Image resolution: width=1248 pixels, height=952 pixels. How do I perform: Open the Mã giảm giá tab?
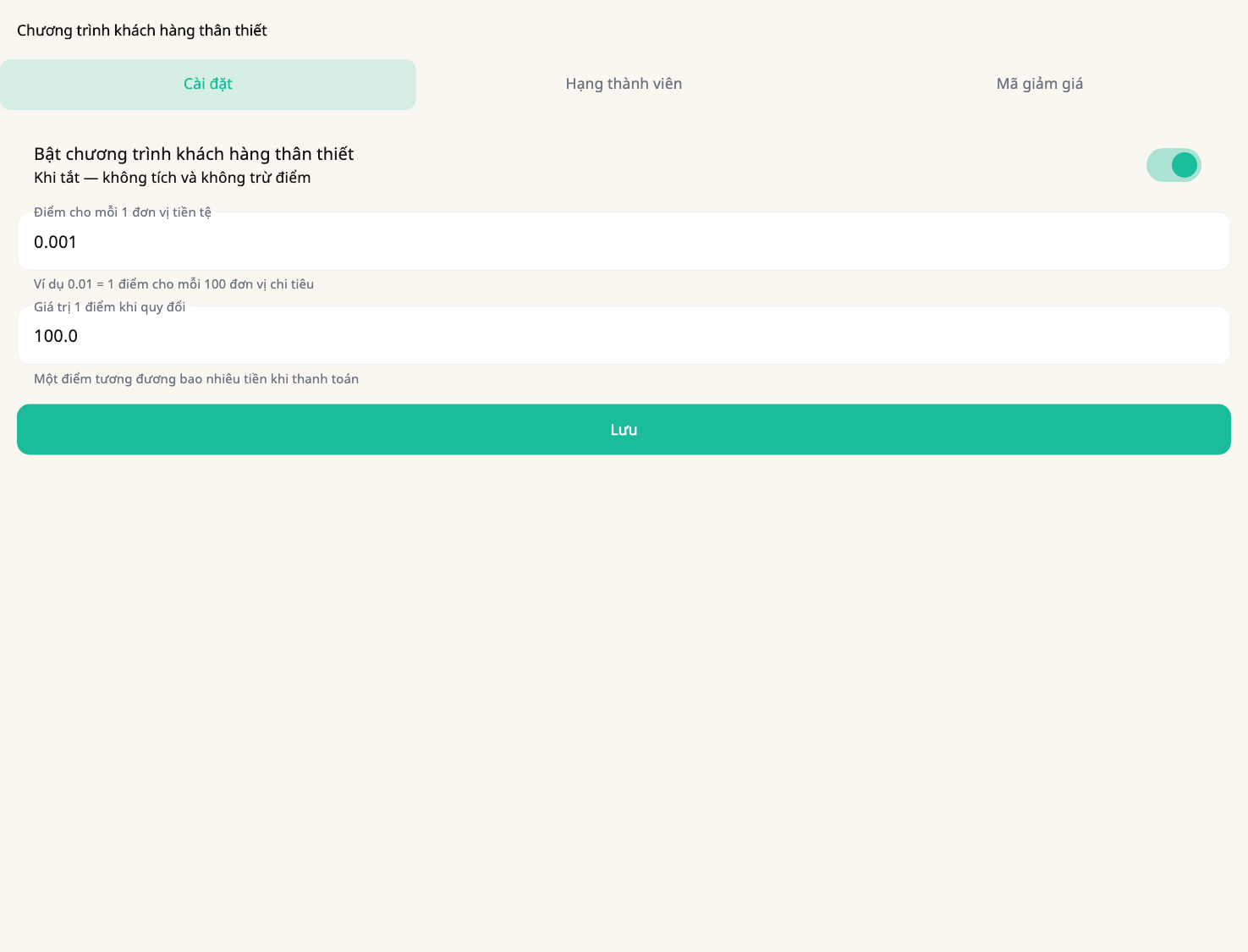click(x=1040, y=85)
